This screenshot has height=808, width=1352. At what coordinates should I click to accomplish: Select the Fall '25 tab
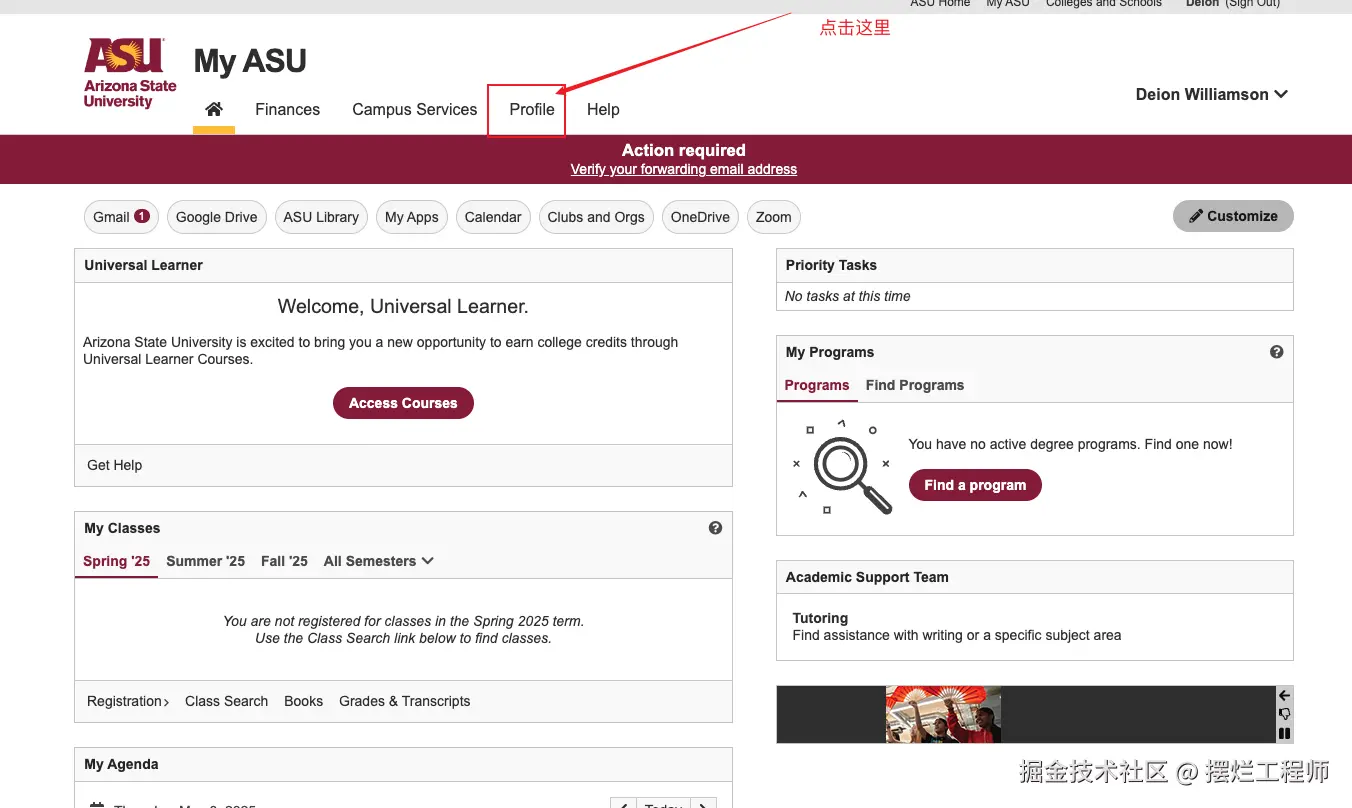click(x=285, y=561)
